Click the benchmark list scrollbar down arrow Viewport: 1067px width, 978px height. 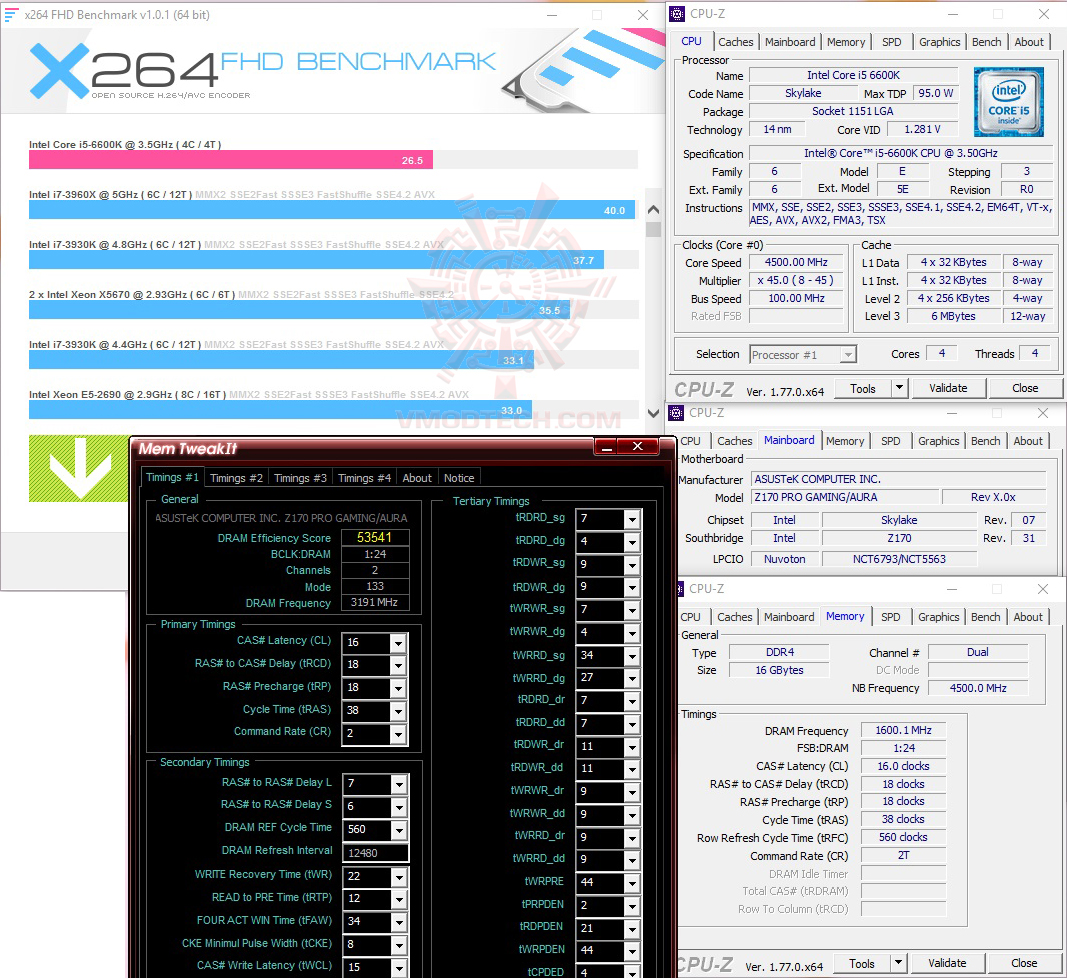tap(651, 413)
